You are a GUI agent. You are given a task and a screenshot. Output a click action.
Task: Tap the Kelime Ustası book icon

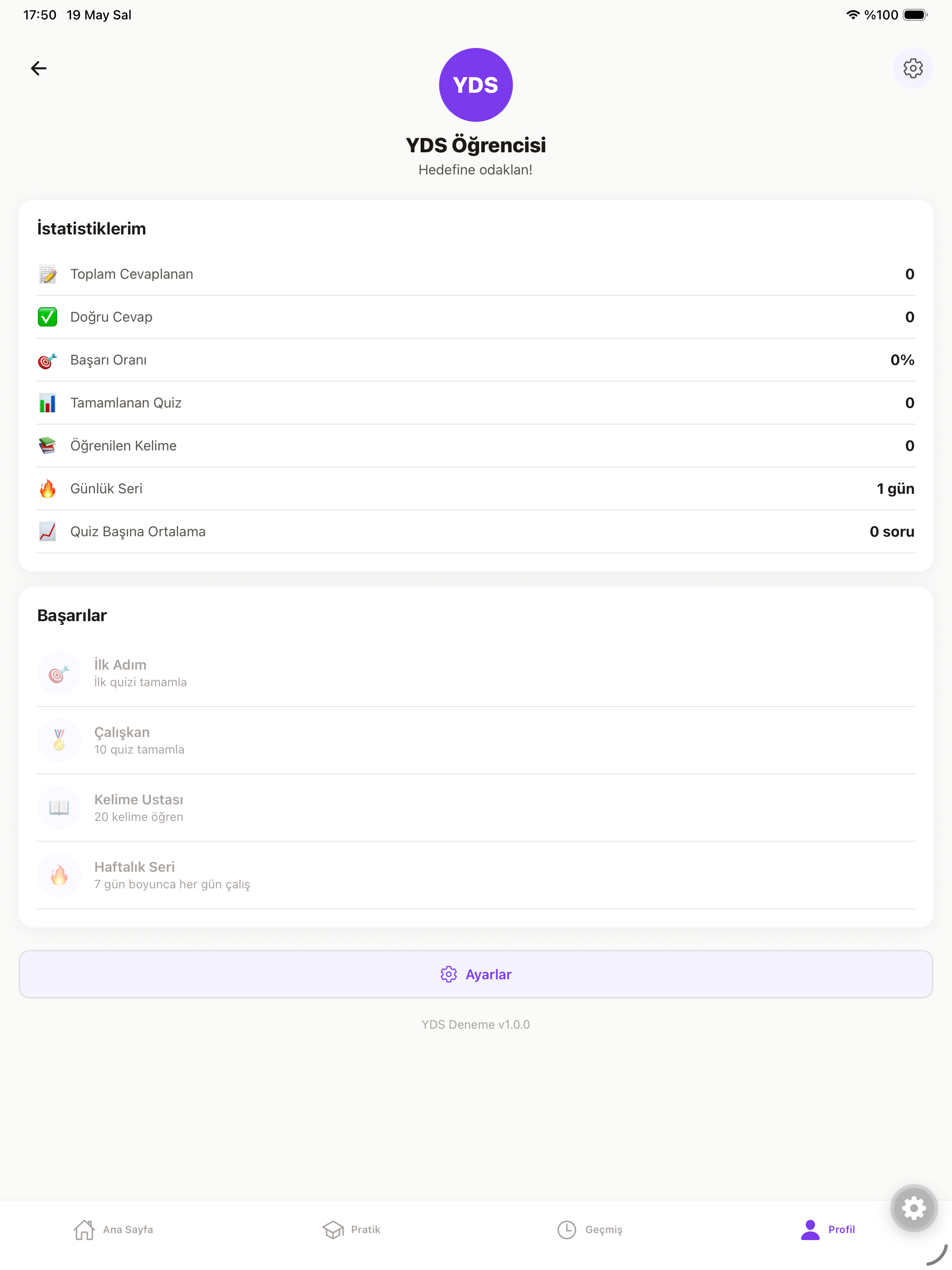59,807
